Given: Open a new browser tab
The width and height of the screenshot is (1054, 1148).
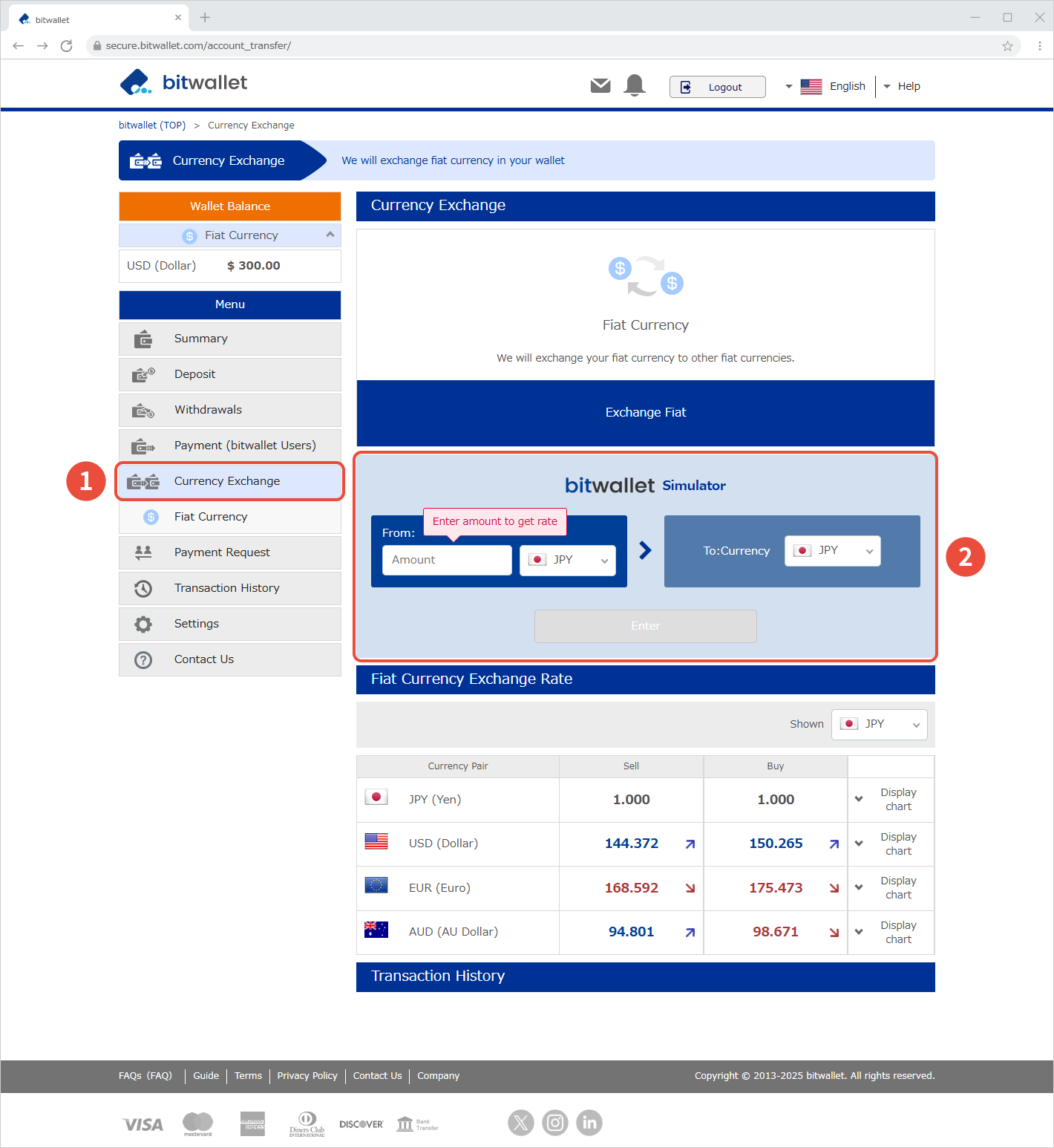Looking at the screenshot, I should pyautogui.click(x=205, y=17).
